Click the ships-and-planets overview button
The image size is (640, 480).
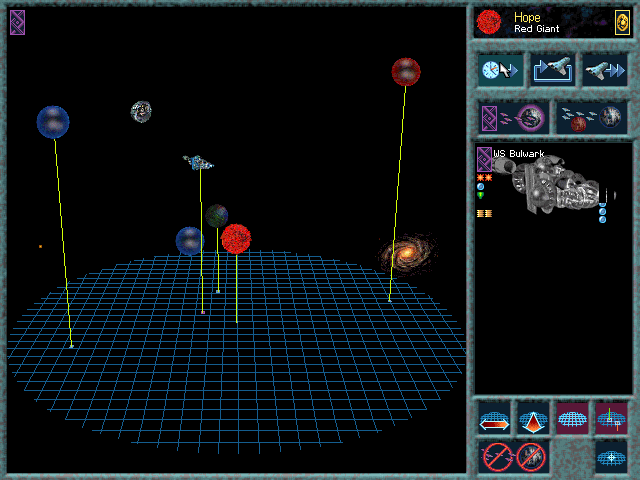tap(591, 118)
